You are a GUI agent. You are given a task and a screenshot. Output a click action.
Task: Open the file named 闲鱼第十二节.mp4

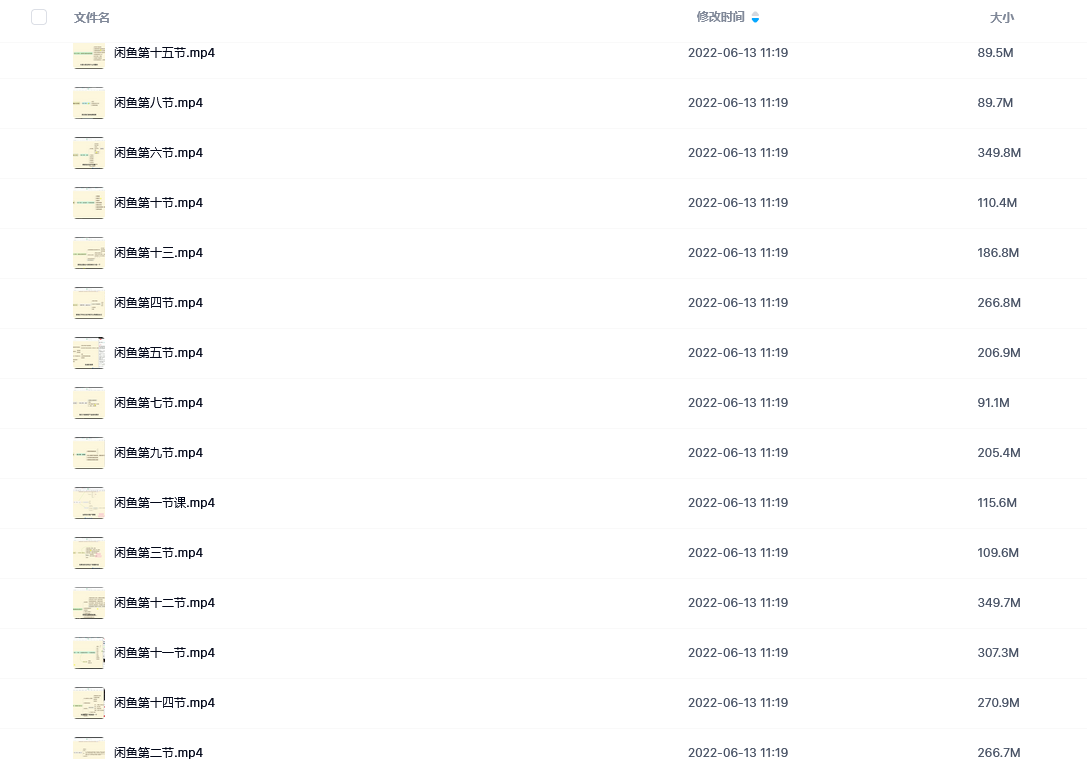pos(164,602)
